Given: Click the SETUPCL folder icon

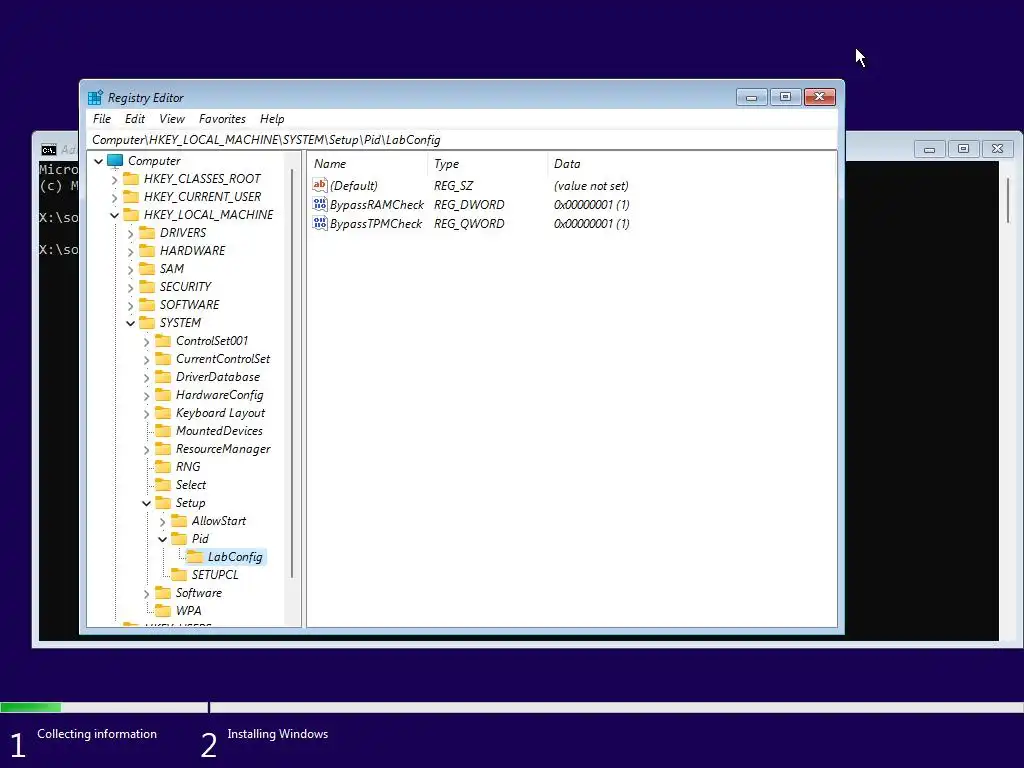Looking at the screenshot, I should [179, 575].
